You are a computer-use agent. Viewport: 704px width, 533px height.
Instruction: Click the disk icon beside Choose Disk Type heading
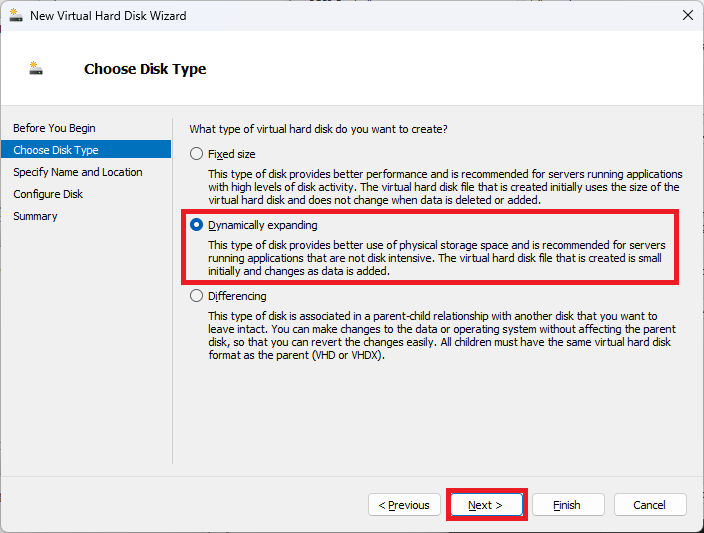click(x=36, y=68)
